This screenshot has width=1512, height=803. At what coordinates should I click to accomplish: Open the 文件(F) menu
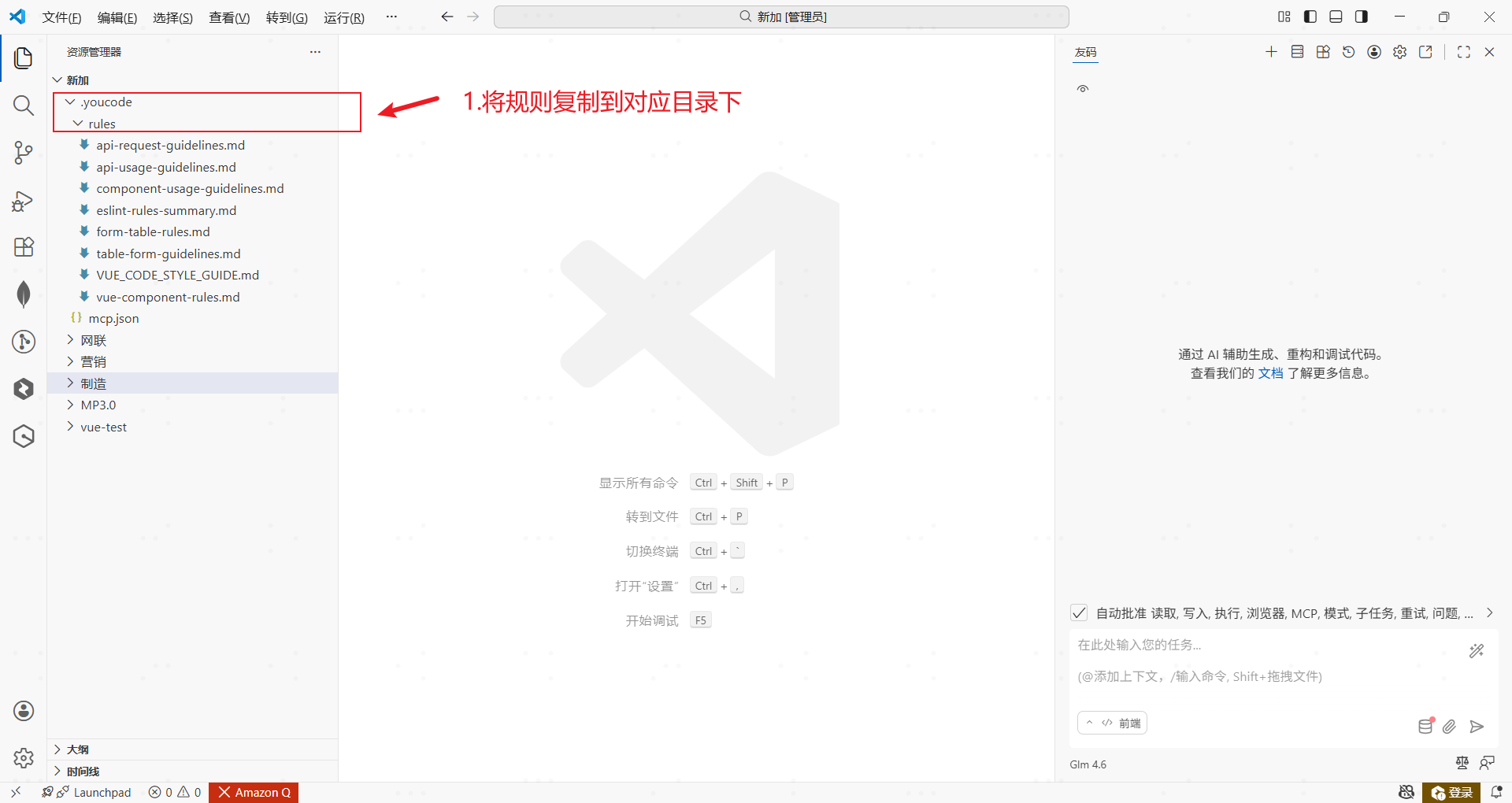coord(61,17)
